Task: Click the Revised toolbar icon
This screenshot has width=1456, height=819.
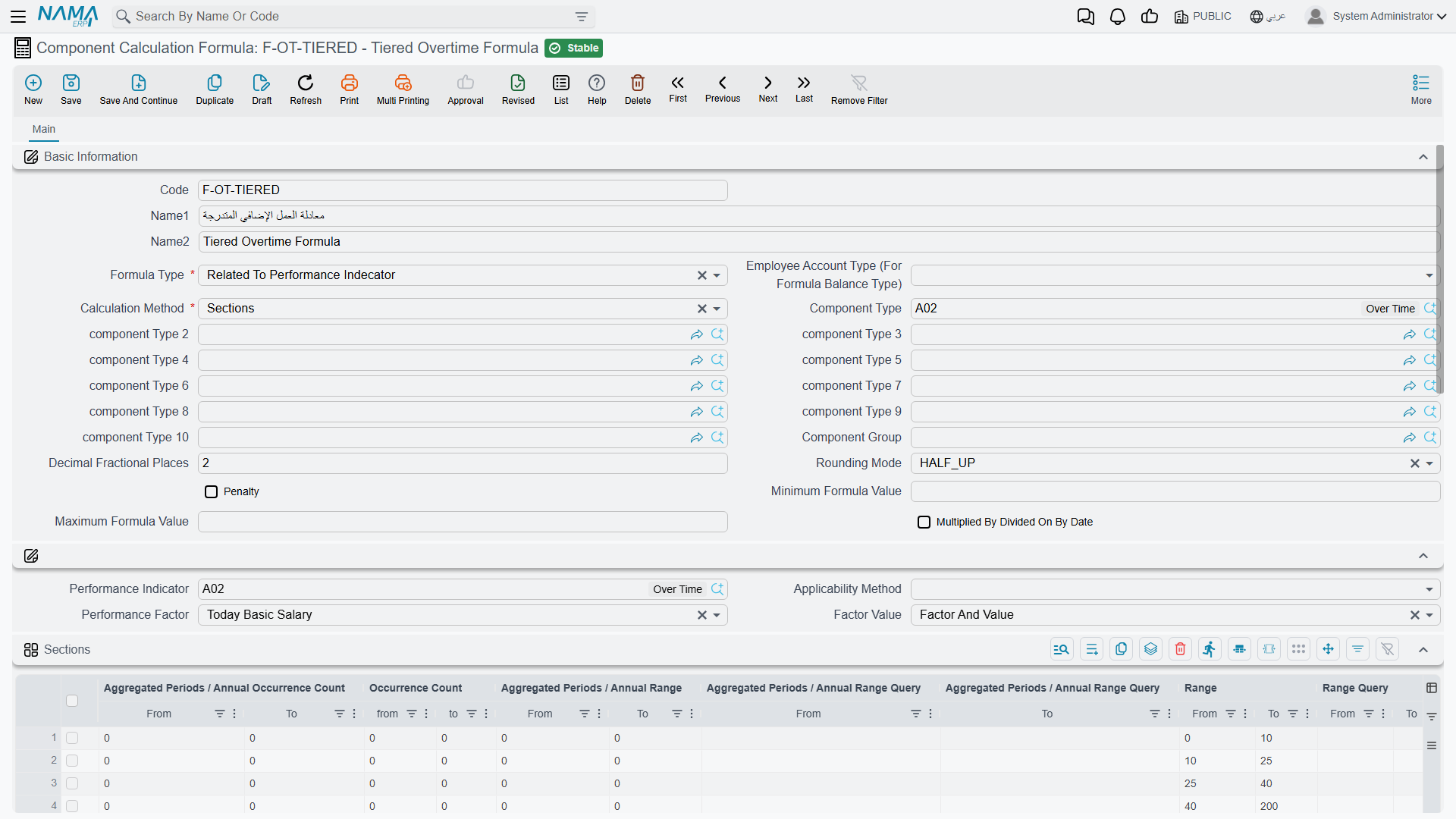Action: [x=518, y=83]
